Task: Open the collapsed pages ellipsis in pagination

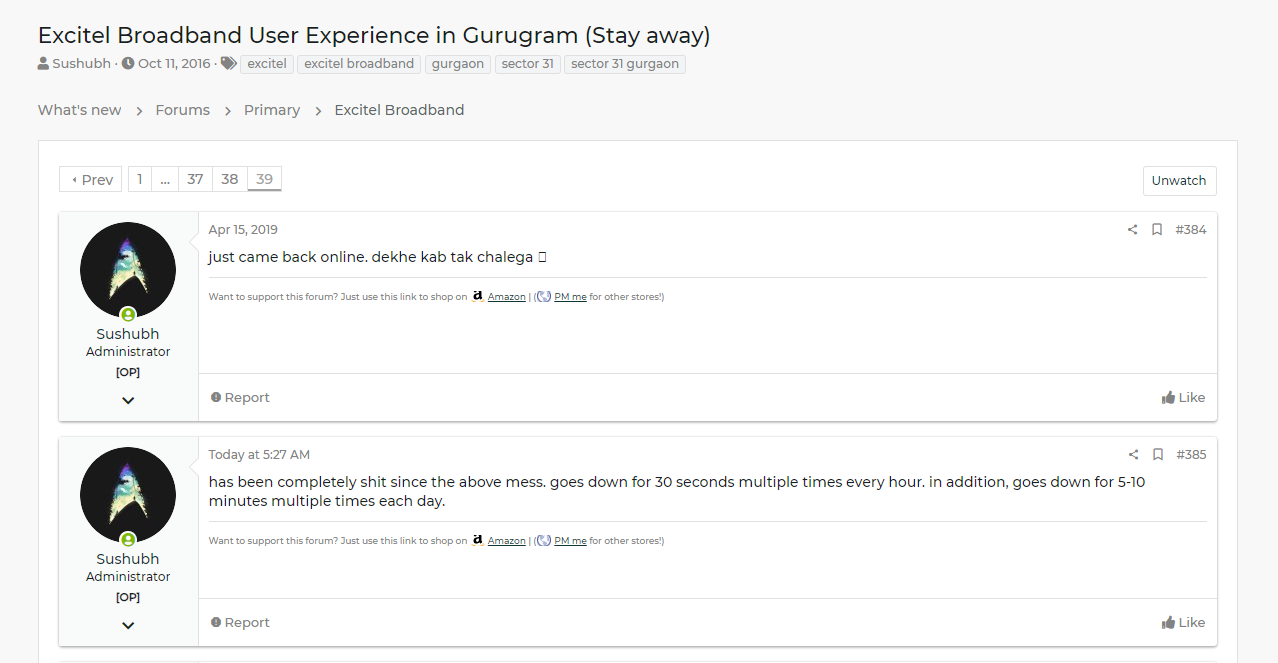Action: pyautogui.click(x=165, y=180)
